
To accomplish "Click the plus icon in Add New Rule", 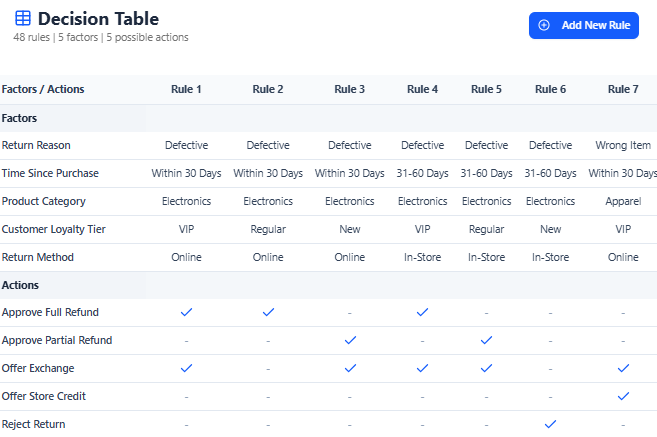I will (x=544, y=25).
